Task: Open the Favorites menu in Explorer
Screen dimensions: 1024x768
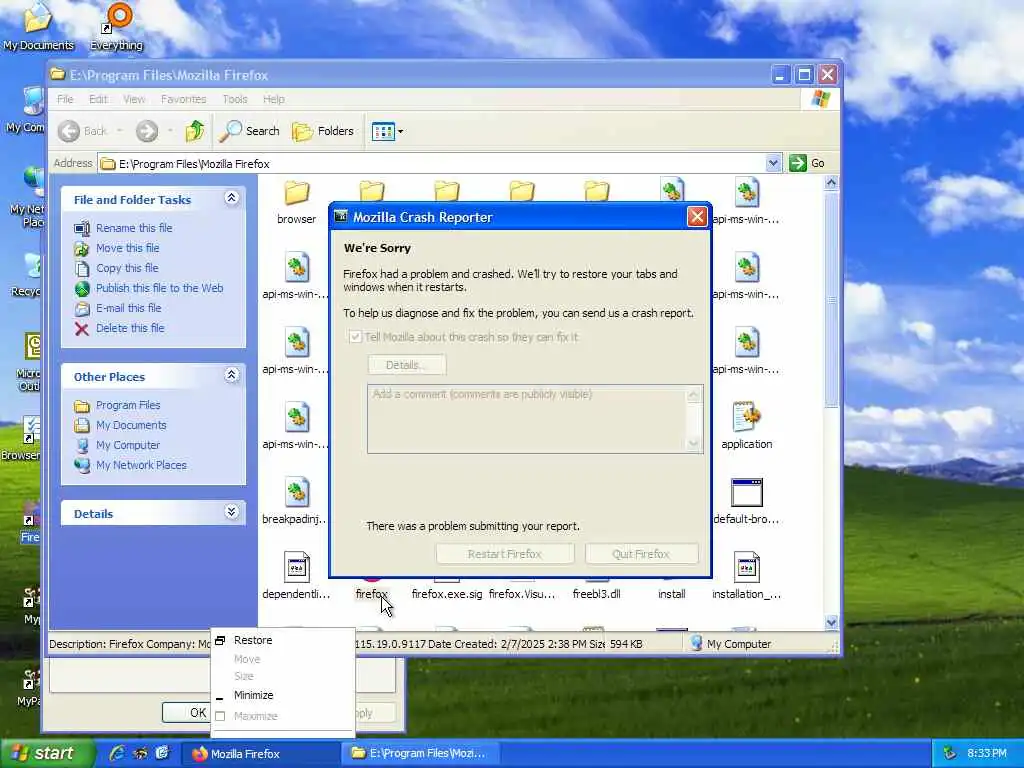Action: tap(184, 99)
